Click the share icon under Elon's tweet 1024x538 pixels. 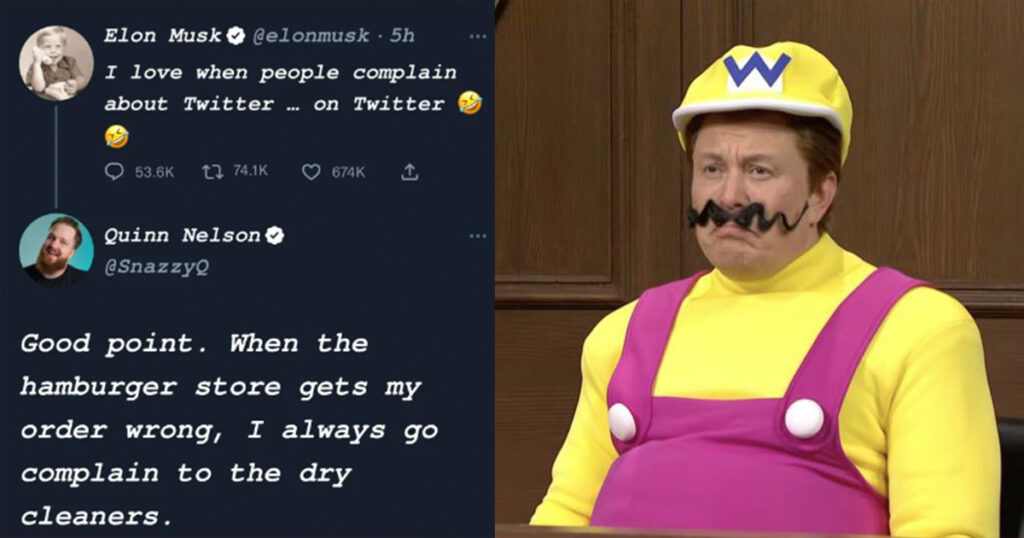point(409,172)
